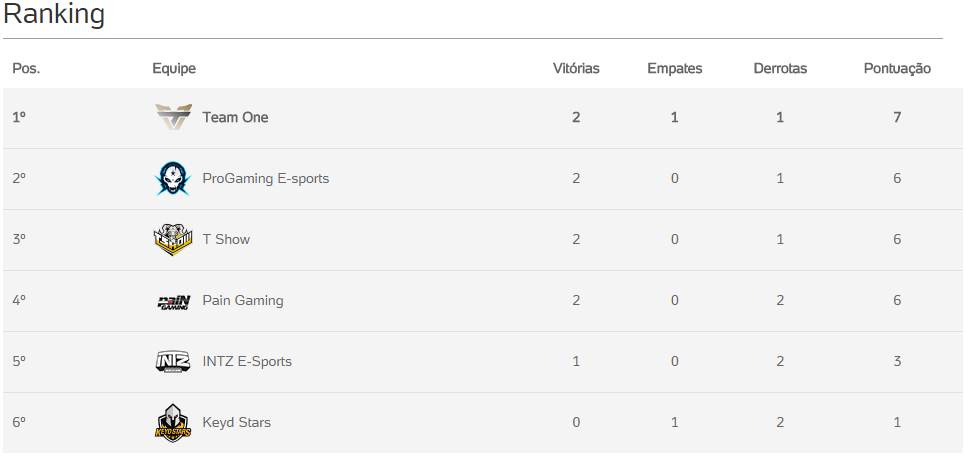Click the Keyd Stars helmet logo
The height and width of the screenshot is (459, 966).
tap(173, 423)
